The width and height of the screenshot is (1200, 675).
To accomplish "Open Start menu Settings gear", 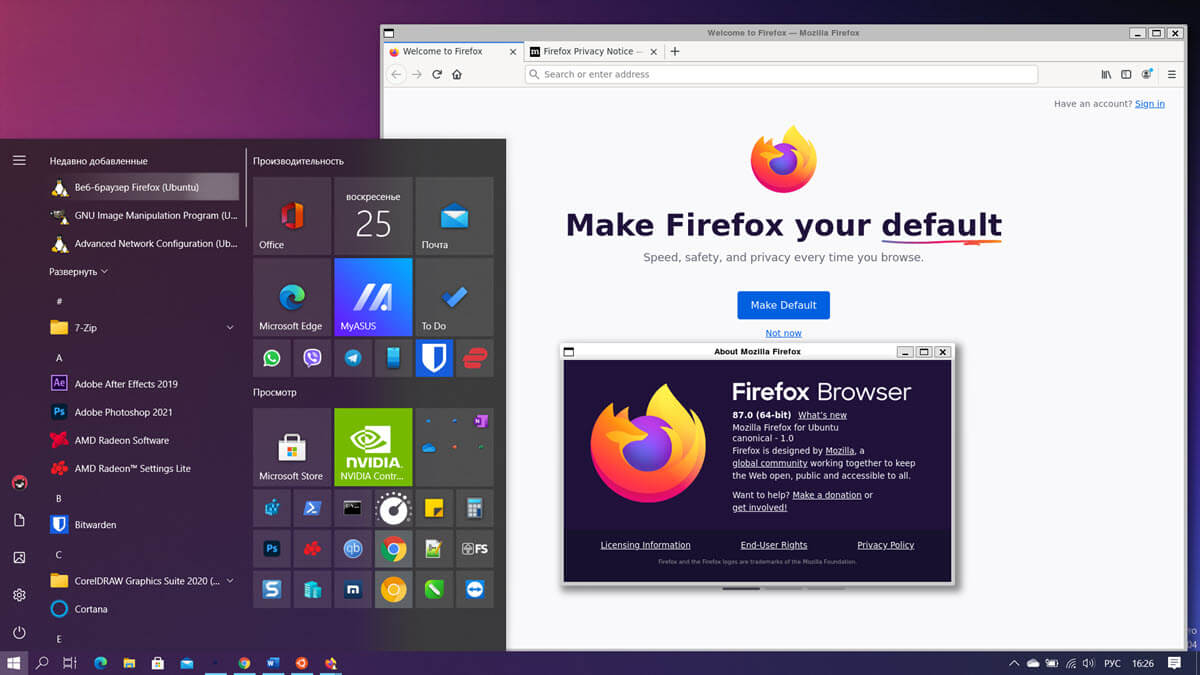I will 19,595.
